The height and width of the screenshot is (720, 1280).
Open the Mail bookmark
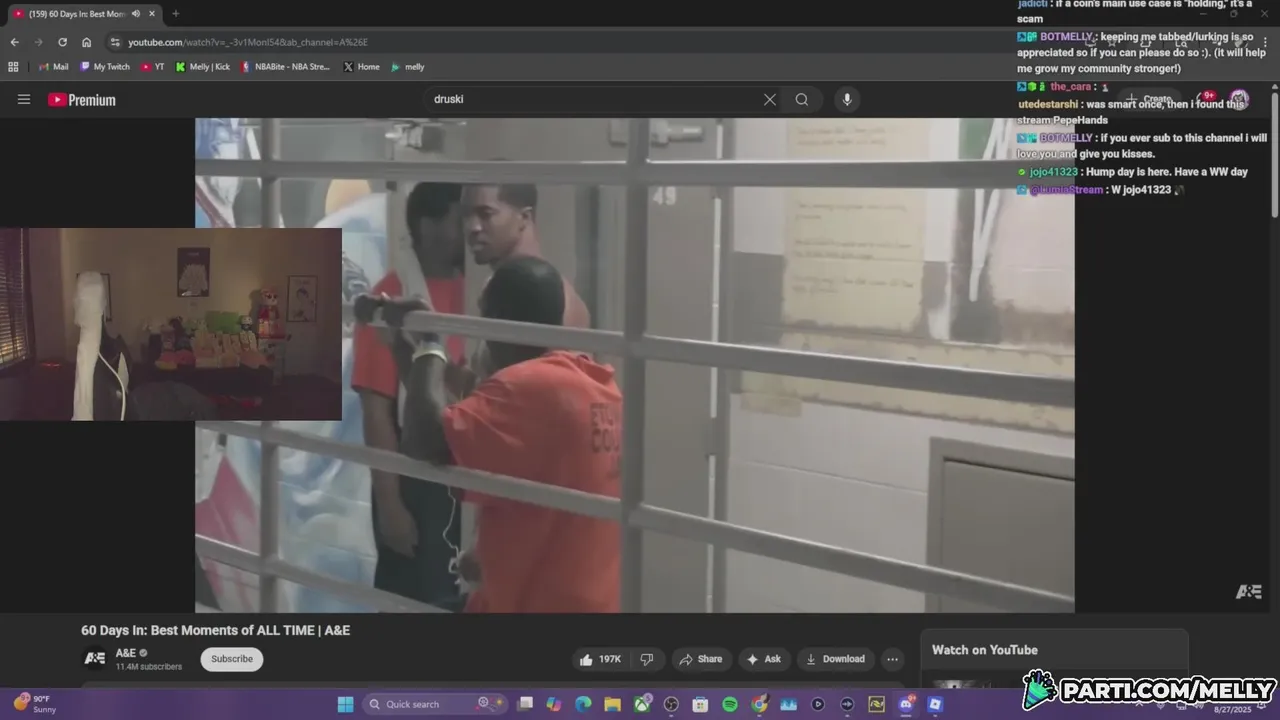pyautogui.click(x=53, y=67)
